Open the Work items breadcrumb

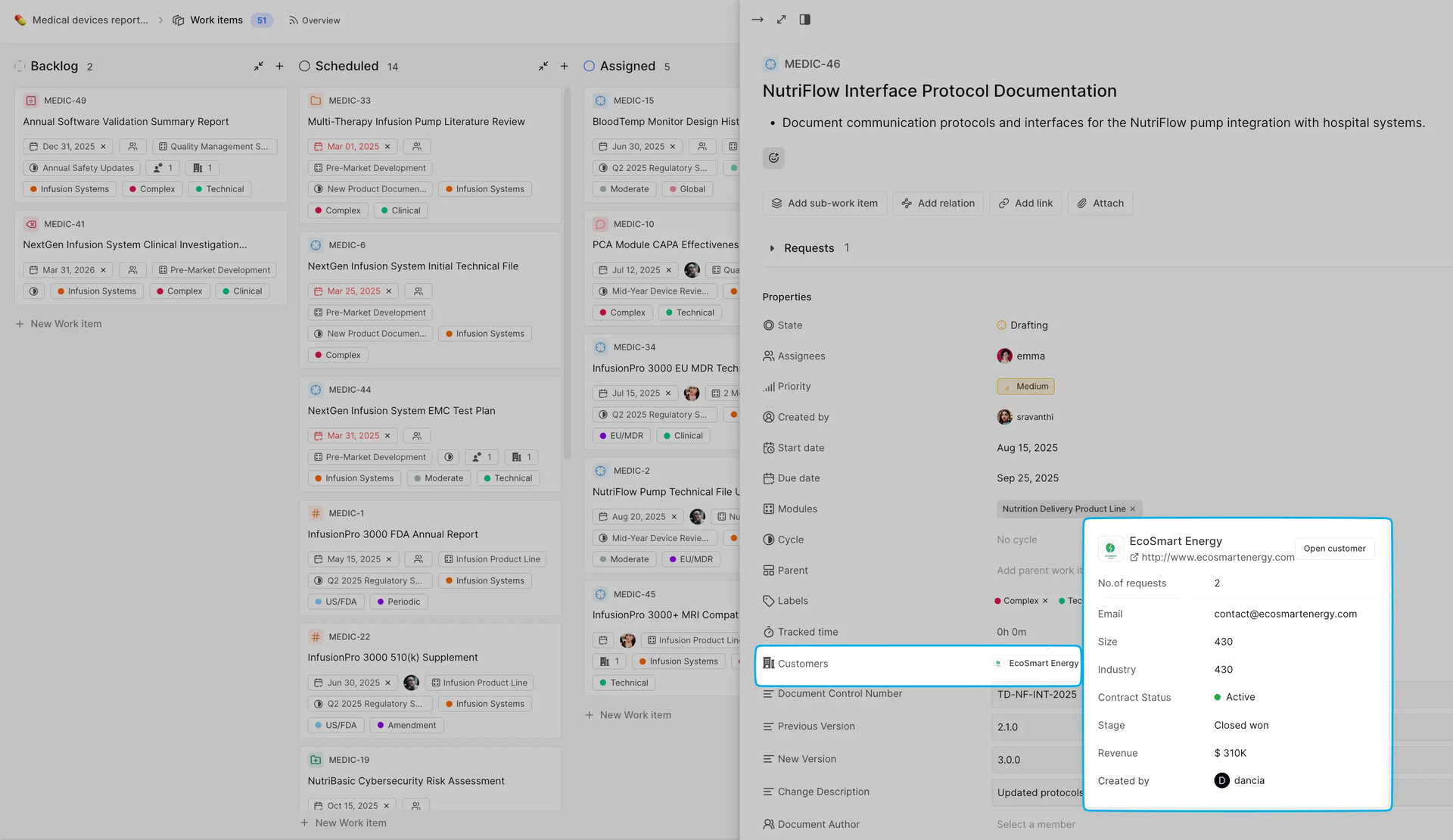point(207,20)
